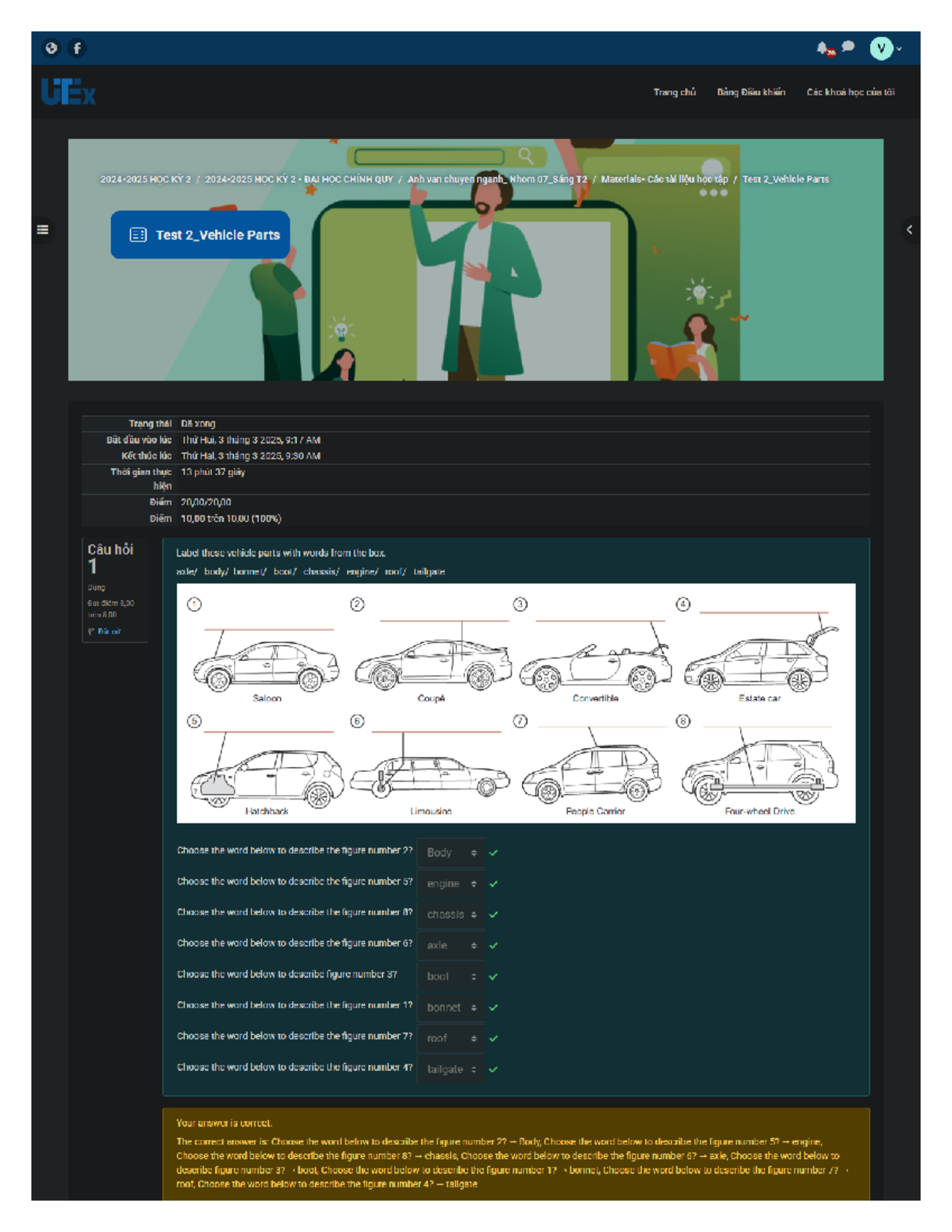Click the Saloon car diagram
The height and width of the screenshot is (1232, 952).
267,666
